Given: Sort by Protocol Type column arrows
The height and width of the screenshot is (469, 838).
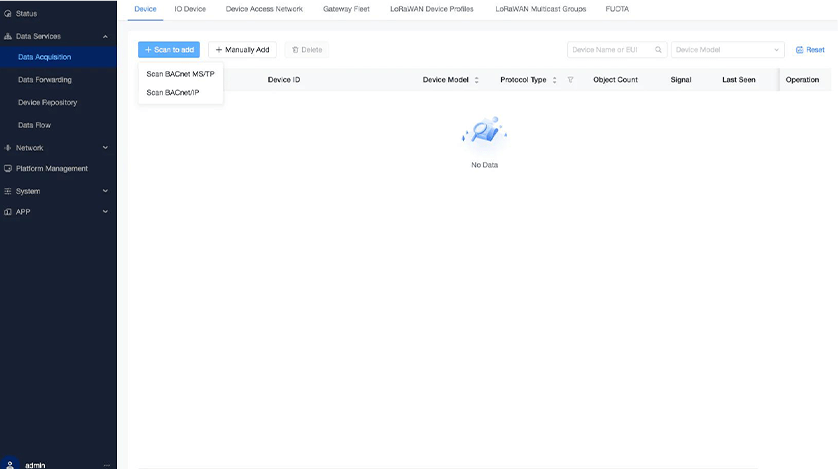Looking at the screenshot, I should (554, 80).
